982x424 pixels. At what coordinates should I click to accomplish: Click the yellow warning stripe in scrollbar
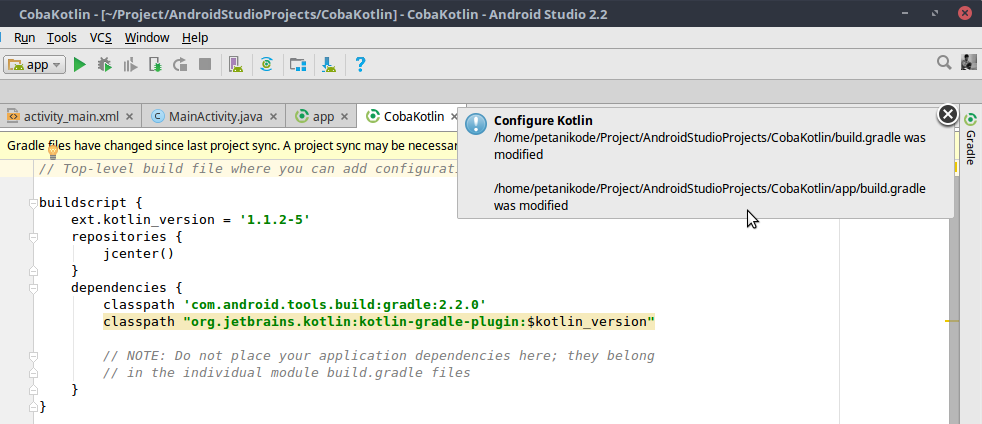(952, 321)
